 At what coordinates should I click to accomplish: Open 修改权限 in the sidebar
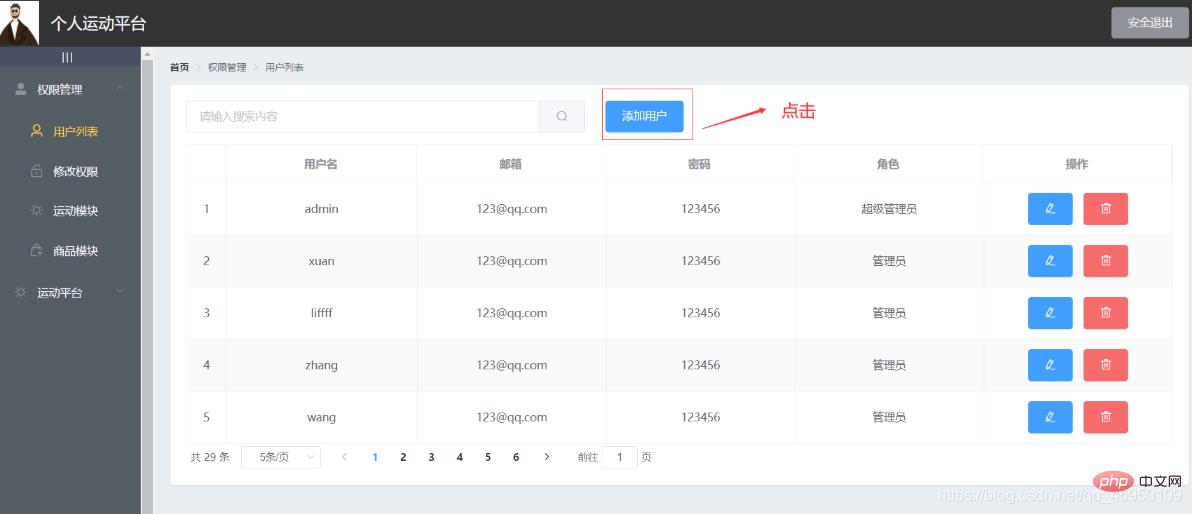[x=75, y=172]
